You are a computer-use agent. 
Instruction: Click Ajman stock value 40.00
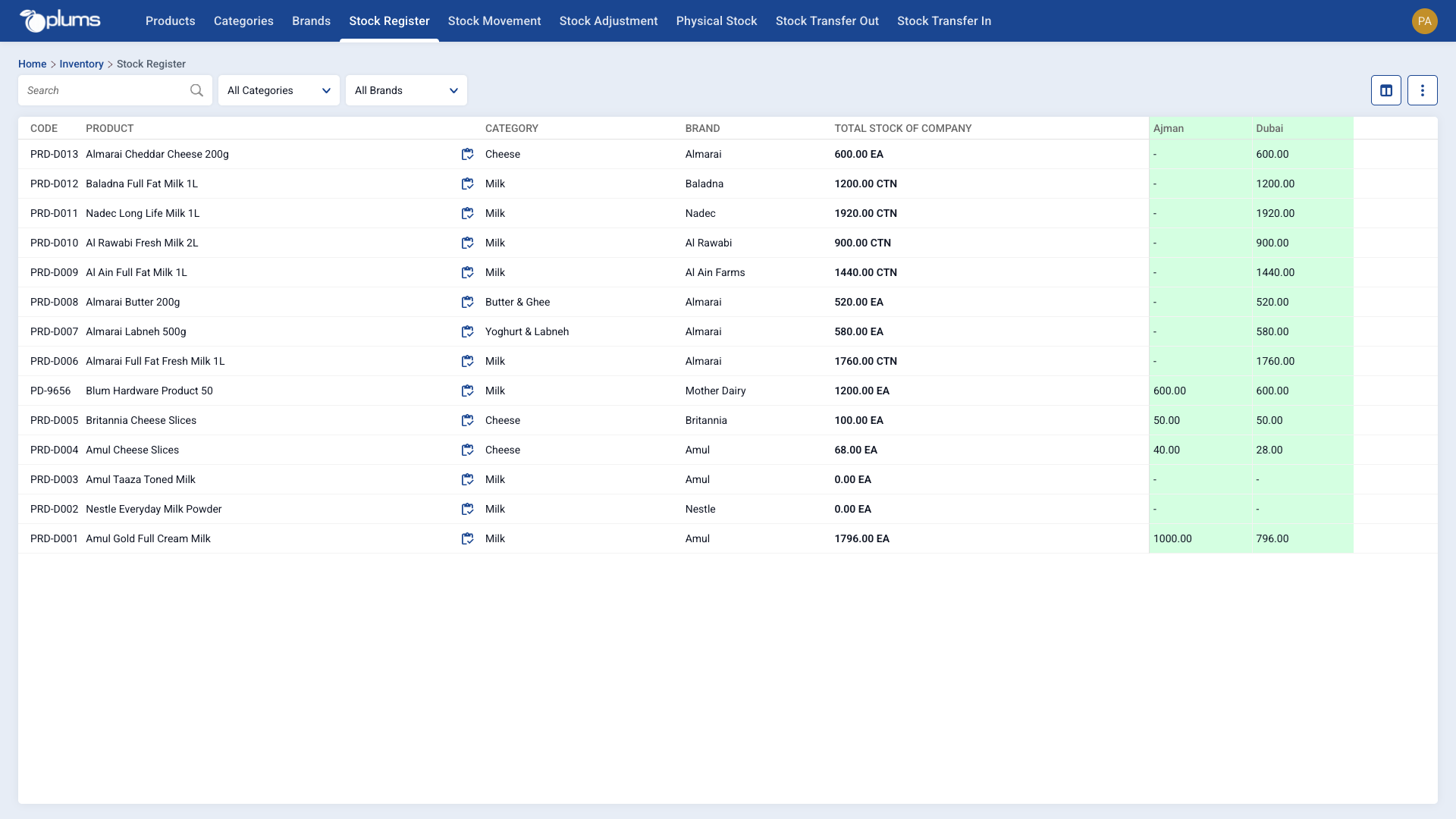(1166, 450)
